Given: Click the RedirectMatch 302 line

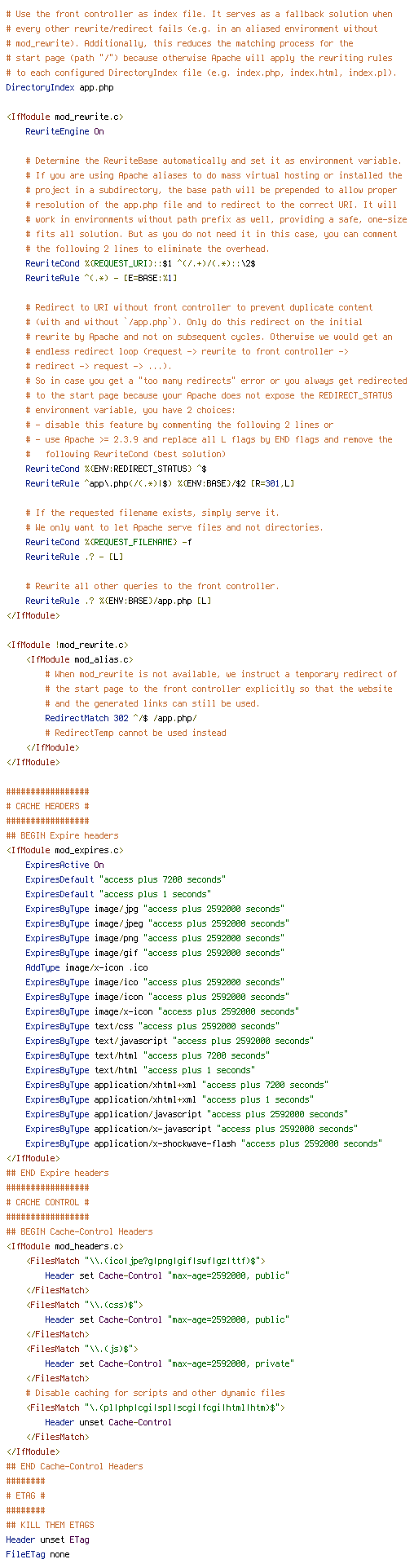Looking at the screenshot, I should (121, 718).
